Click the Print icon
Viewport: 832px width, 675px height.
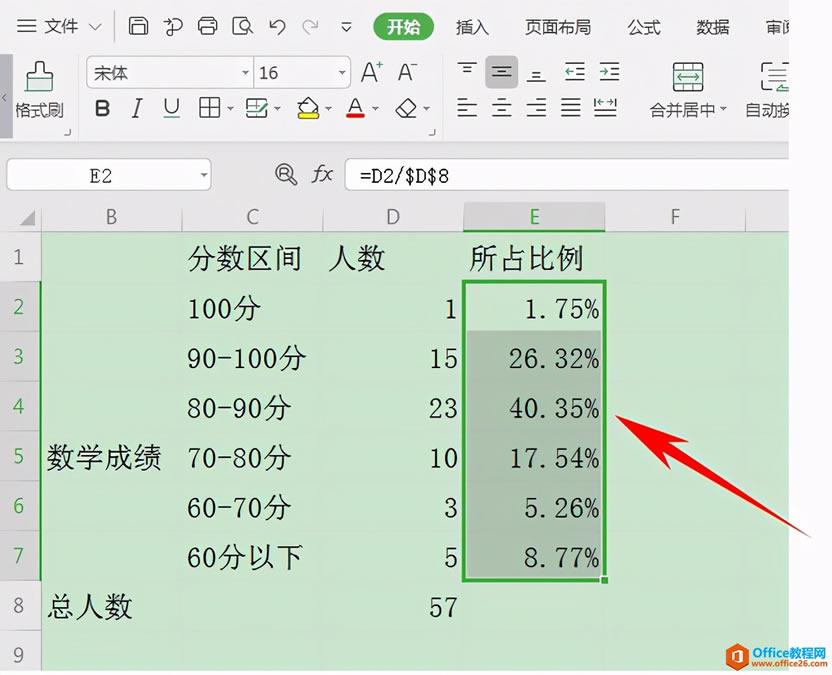207,25
